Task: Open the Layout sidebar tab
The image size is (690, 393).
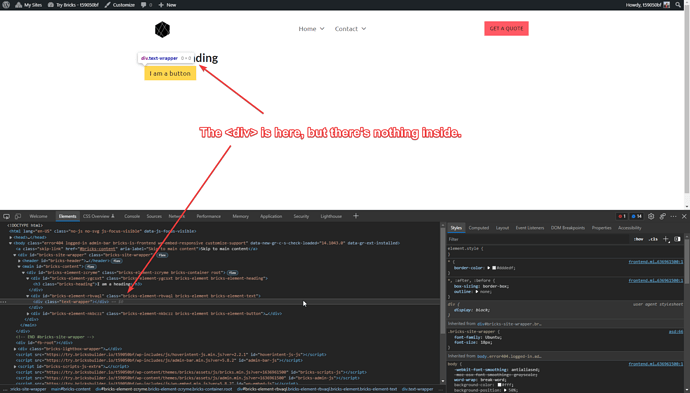Action: (x=502, y=228)
